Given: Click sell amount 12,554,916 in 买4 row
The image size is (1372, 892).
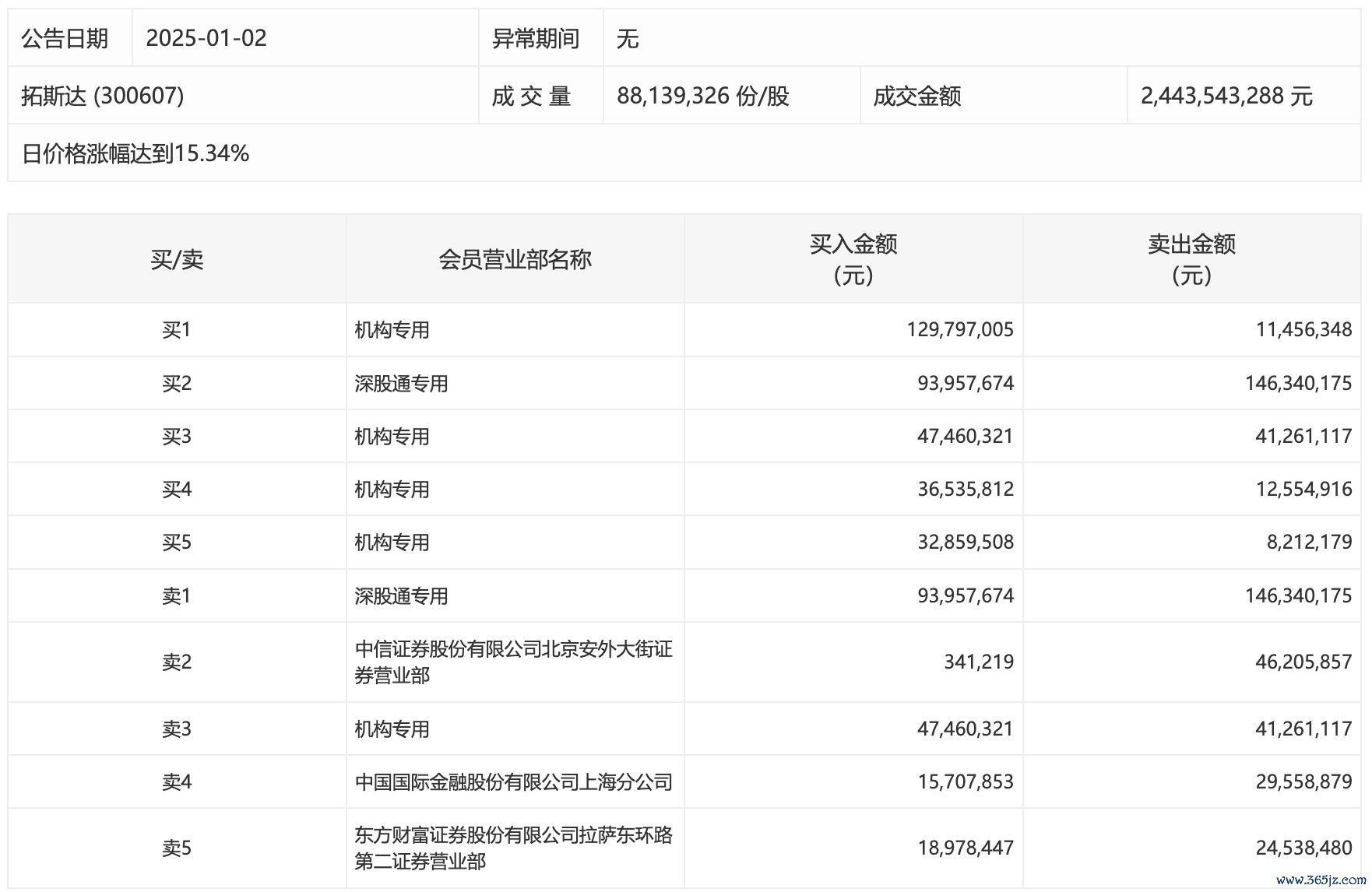Looking at the screenshot, I should pos(1303,490).
